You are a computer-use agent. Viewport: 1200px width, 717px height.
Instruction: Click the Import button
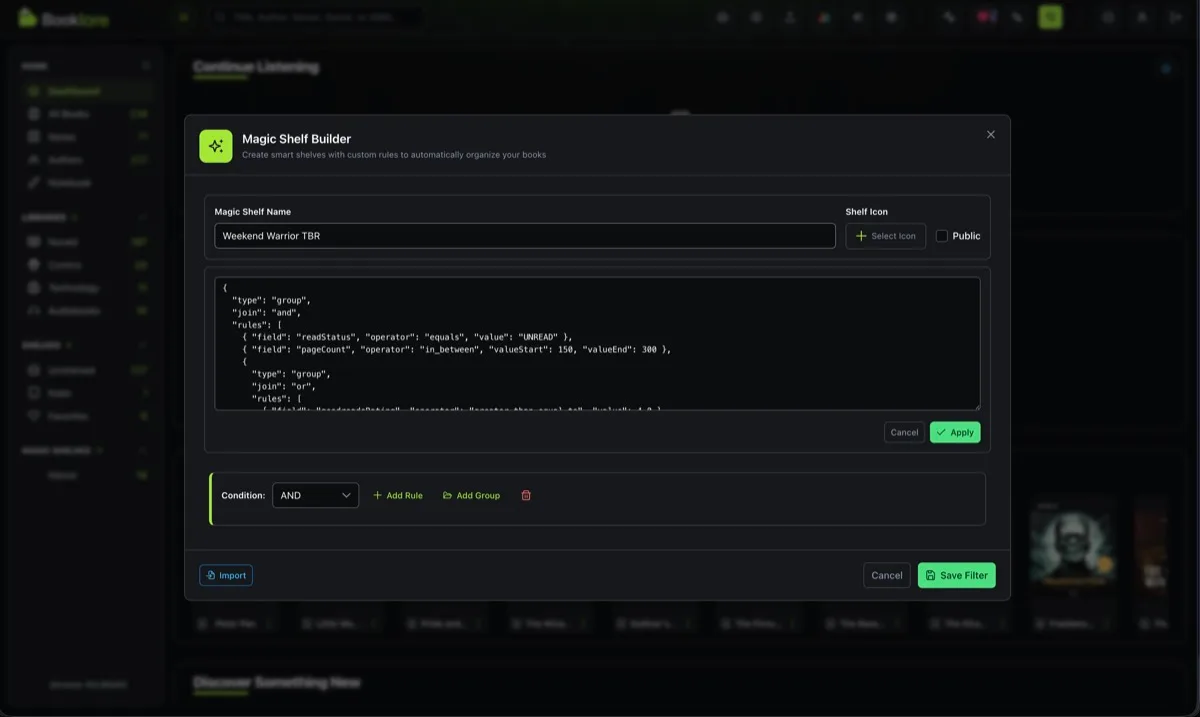pos(226,575)
